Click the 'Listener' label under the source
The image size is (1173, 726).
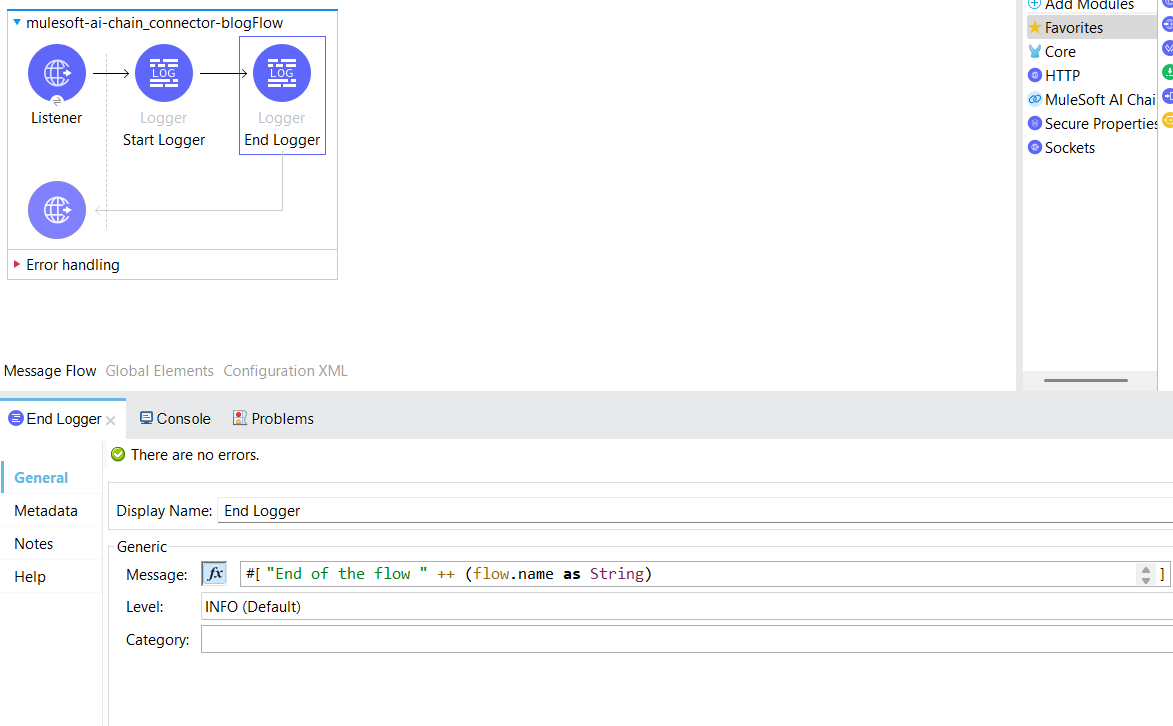[x=57, y=118]
